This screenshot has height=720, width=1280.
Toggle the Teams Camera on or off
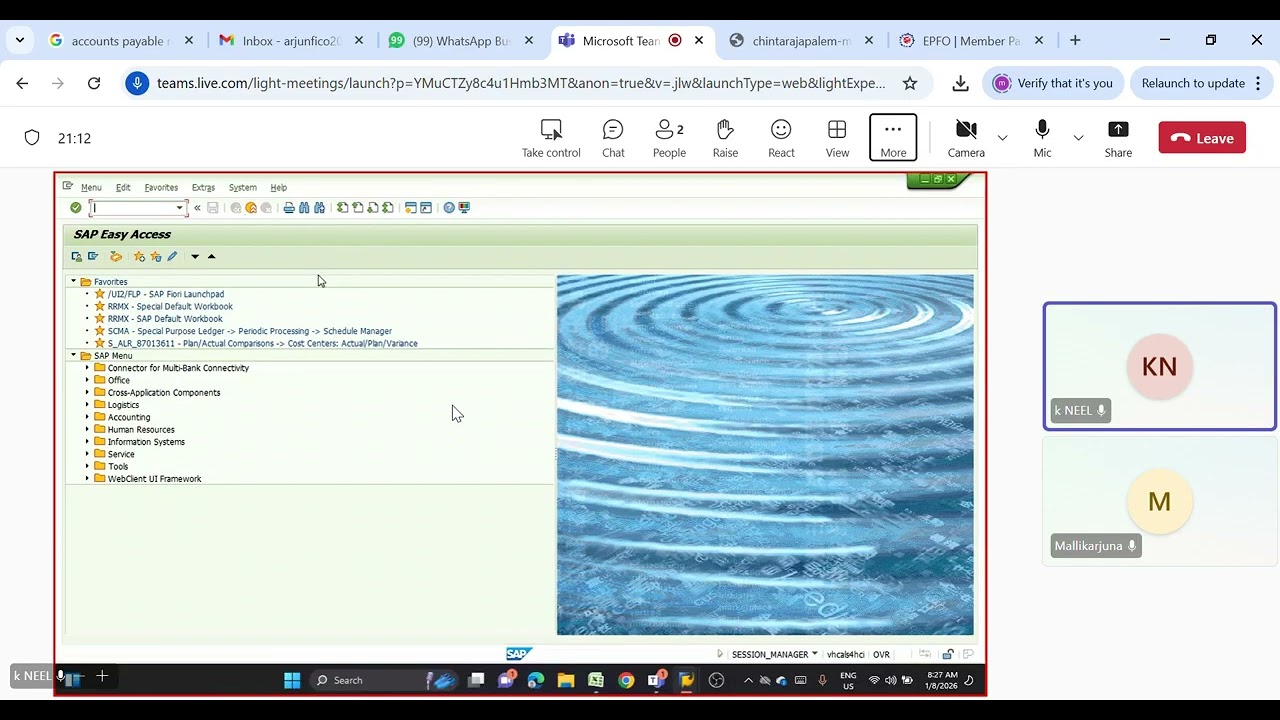pos(966,138)
